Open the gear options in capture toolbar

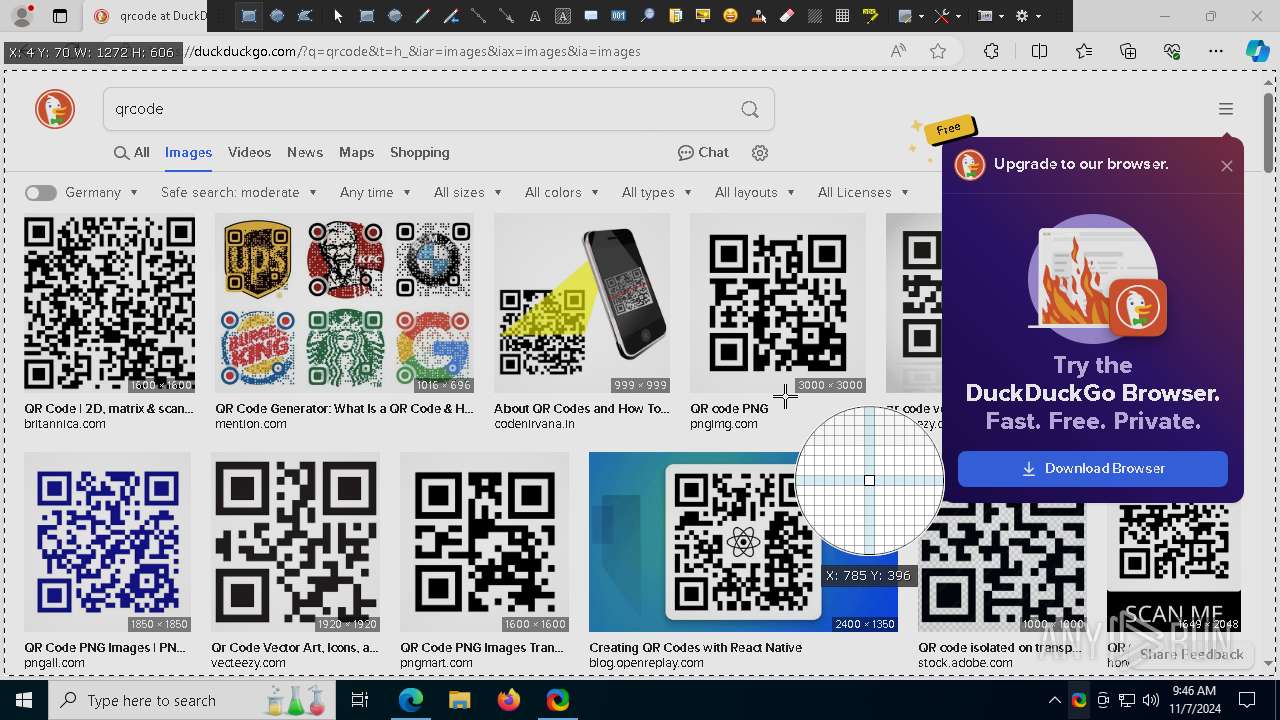pyautogui.click(x=1022, y=16)
